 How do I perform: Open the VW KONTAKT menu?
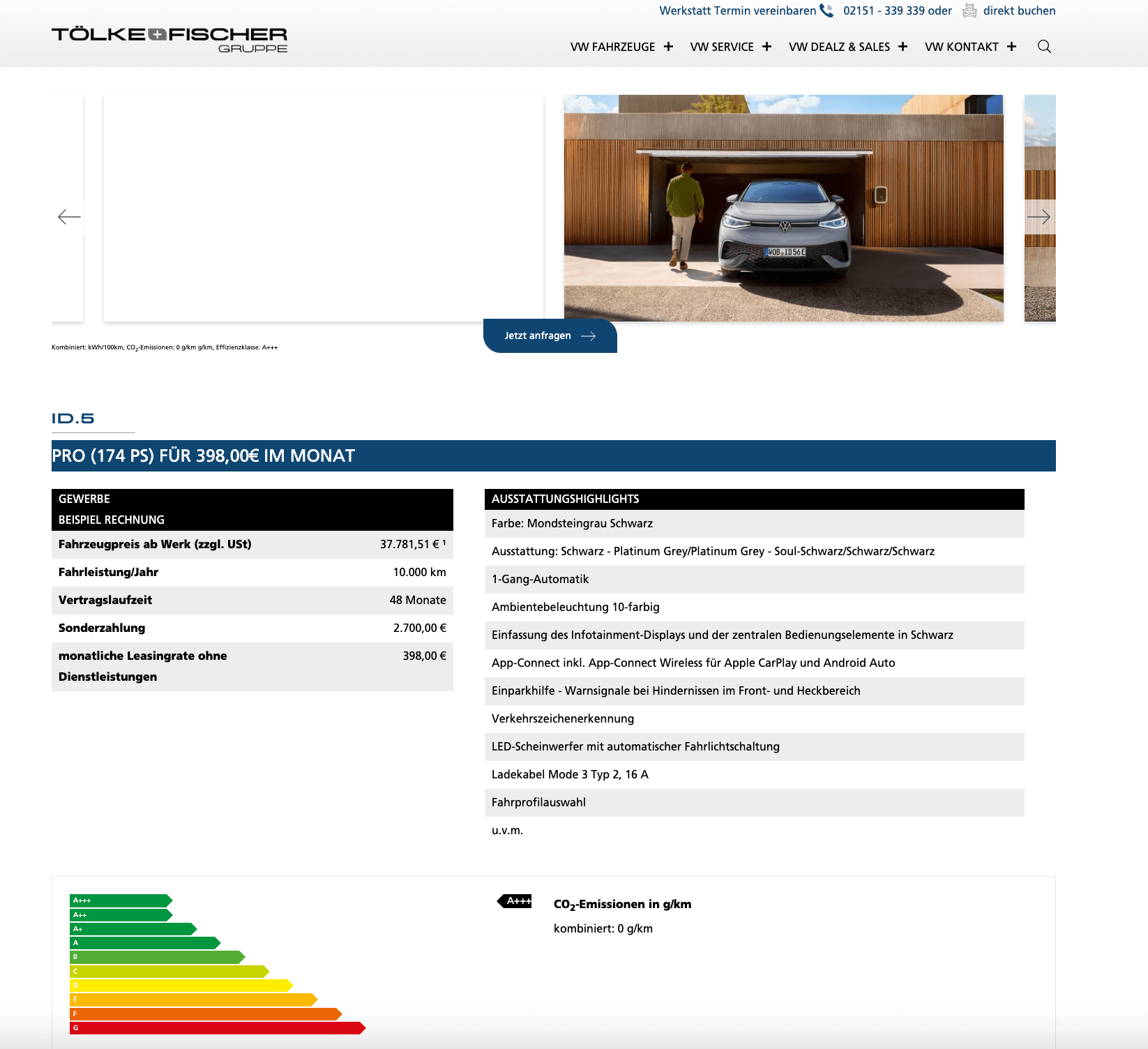(961, 47)
